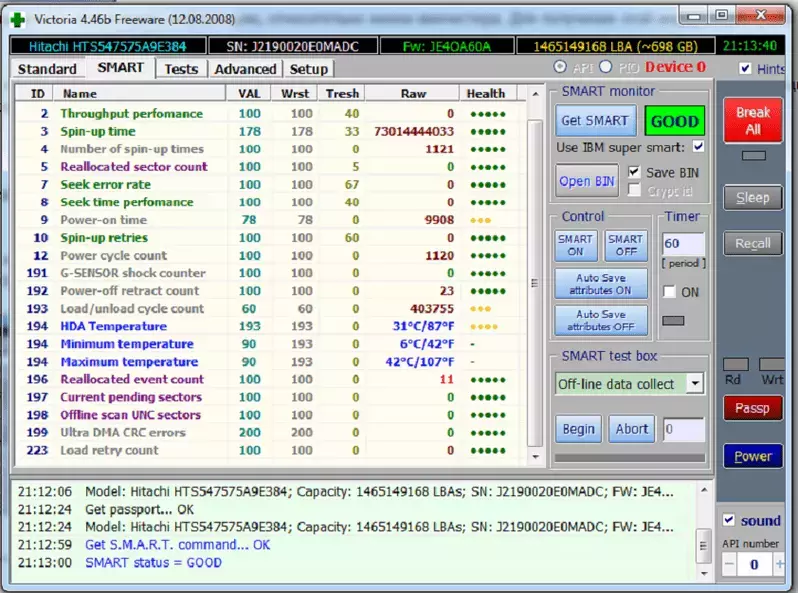Click the Raw column header
Screen dimensions: 798x593
[x=413, y=94]
